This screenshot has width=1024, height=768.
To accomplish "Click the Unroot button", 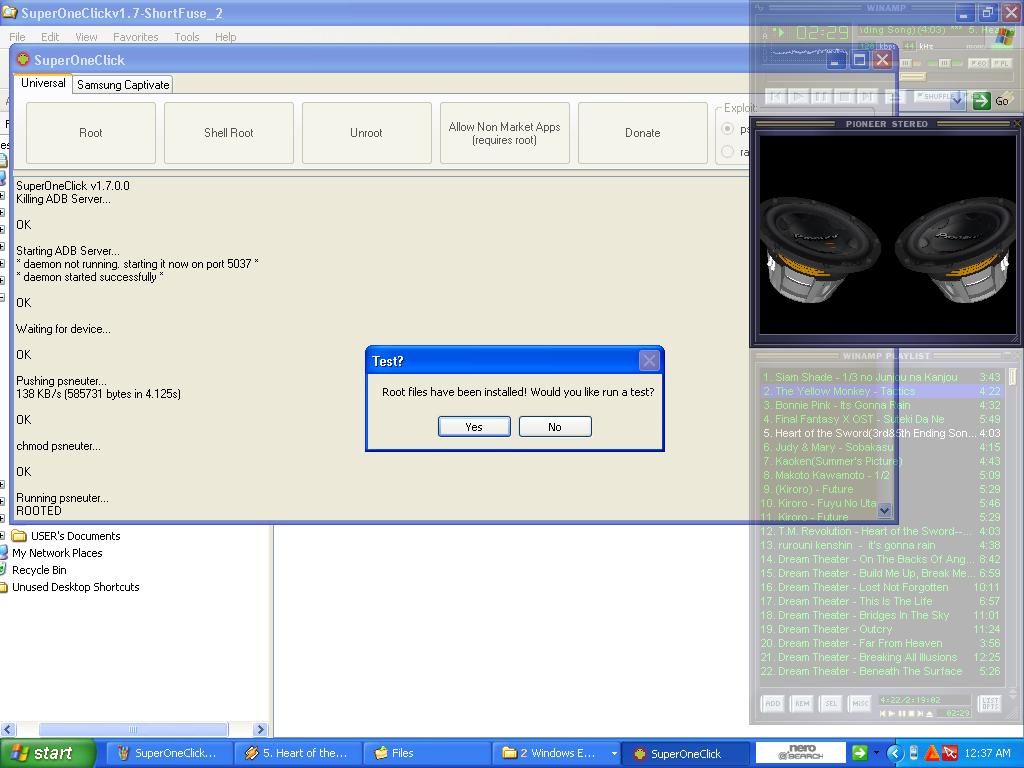I will [x=366, y=133].
